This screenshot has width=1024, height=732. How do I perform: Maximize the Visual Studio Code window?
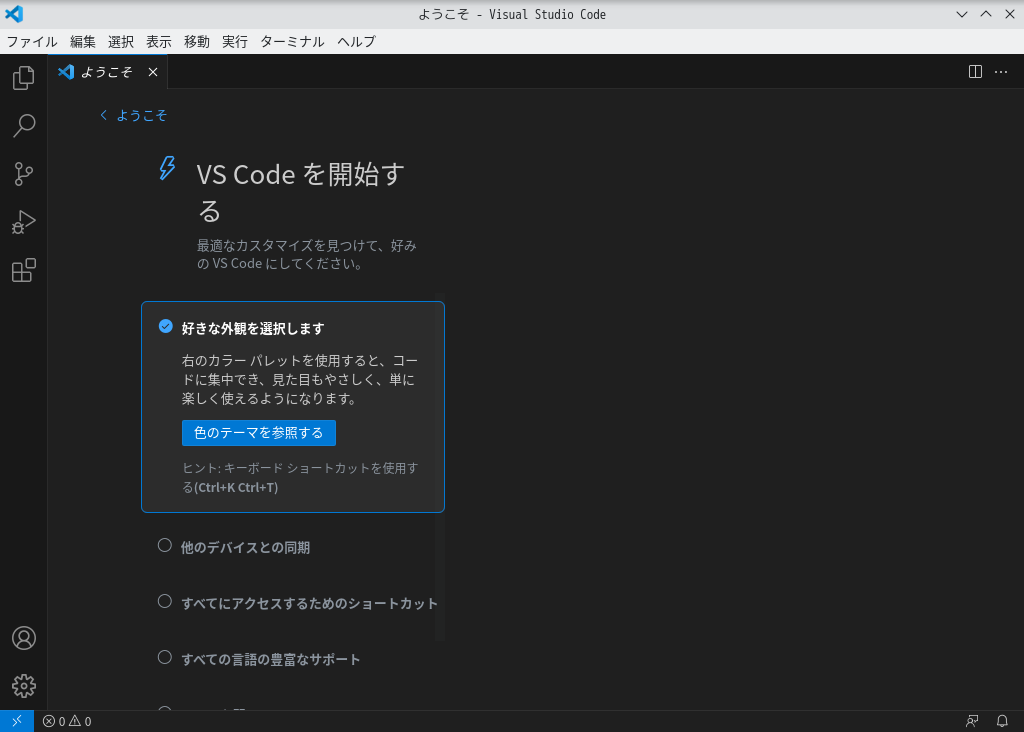pos(985,14)
